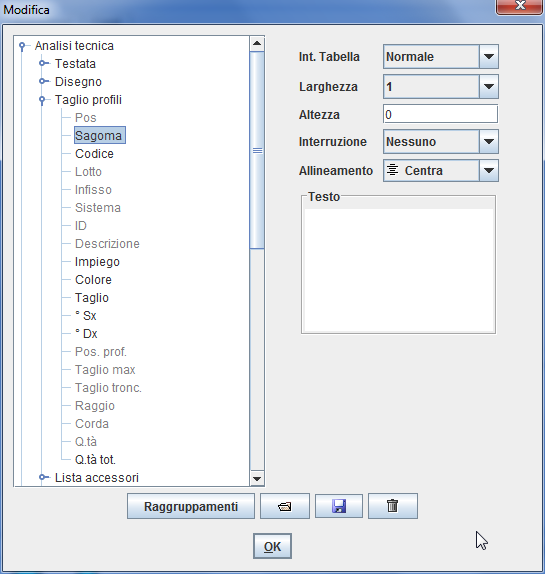Collapse the Taglio profili node

42,100
